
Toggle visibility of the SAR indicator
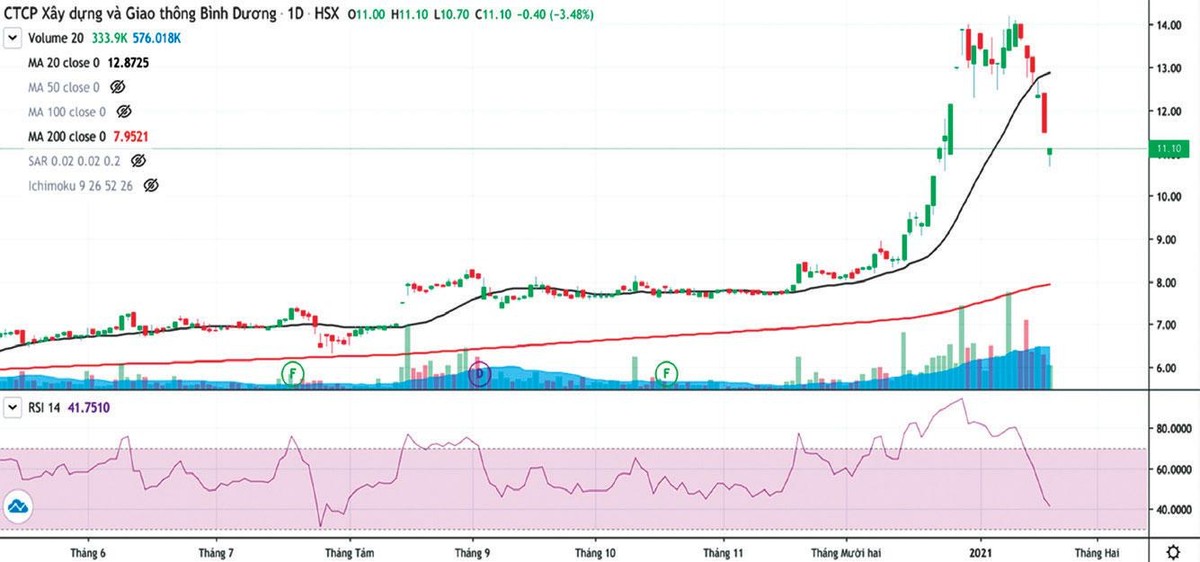[139, 161]
